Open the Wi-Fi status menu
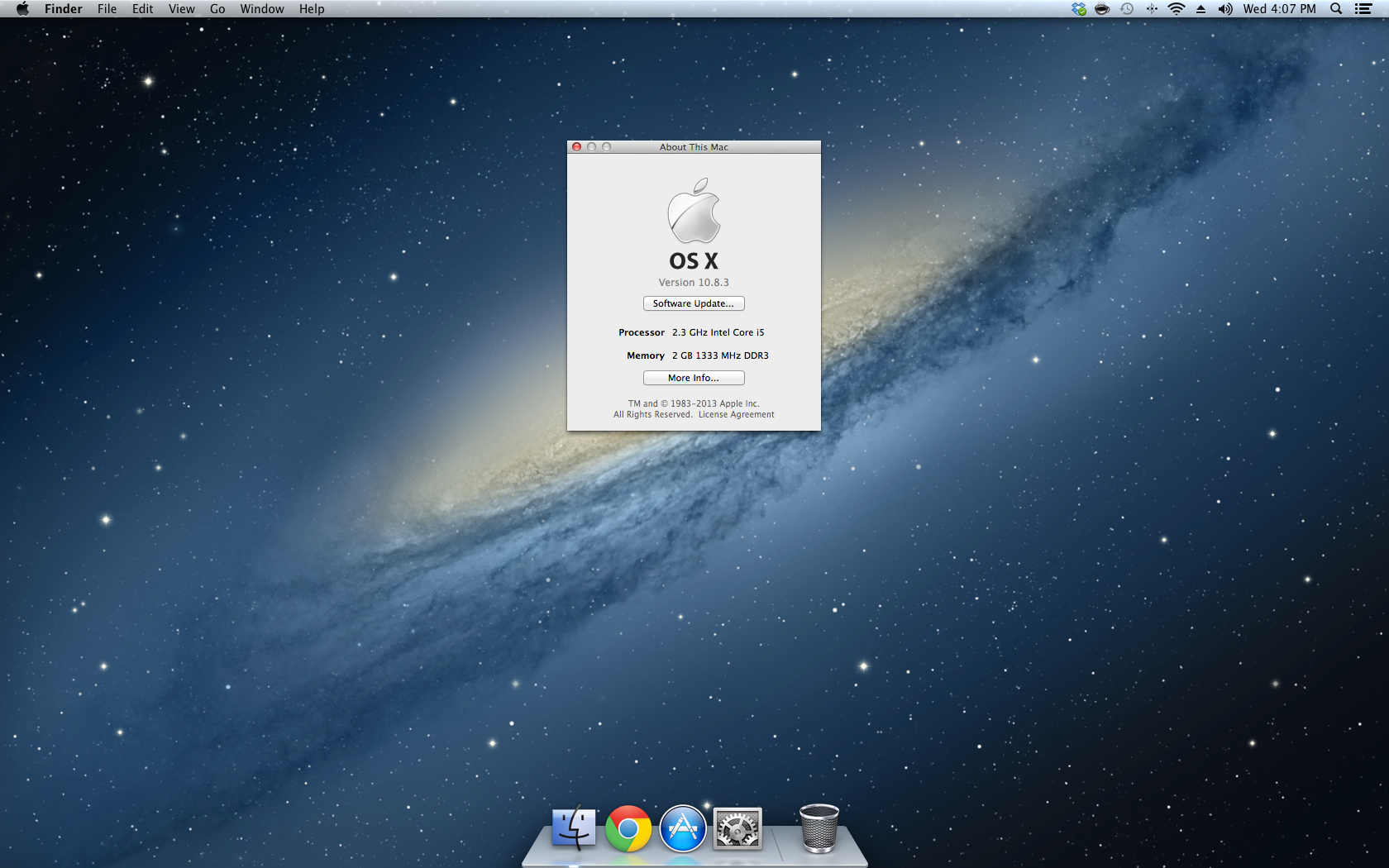Image resolution: width=1389 pixels, height=868 pixels. (x=1177, y=9)
